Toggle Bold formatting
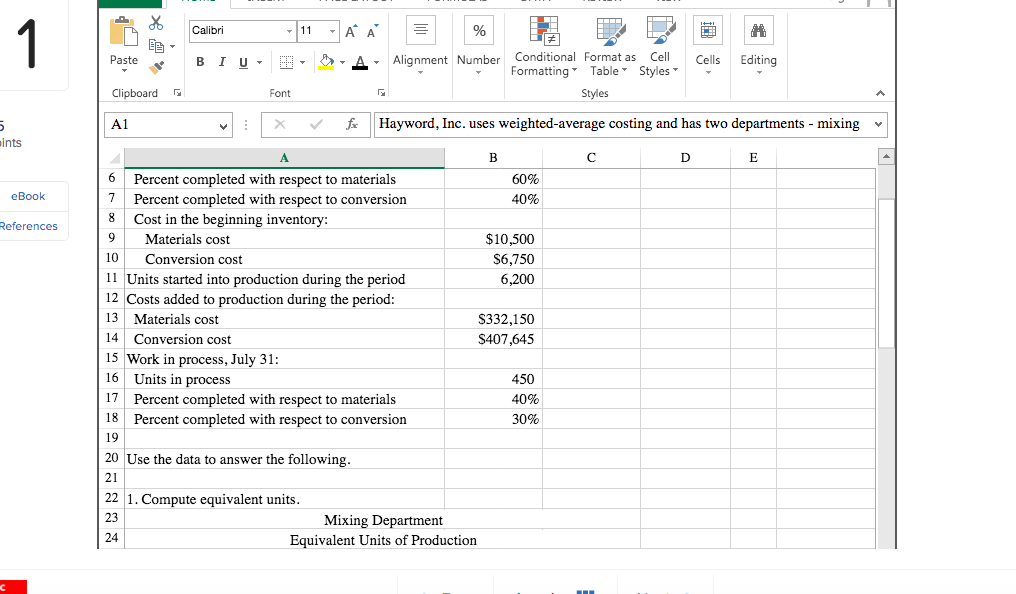 click(x=200, y=62)
